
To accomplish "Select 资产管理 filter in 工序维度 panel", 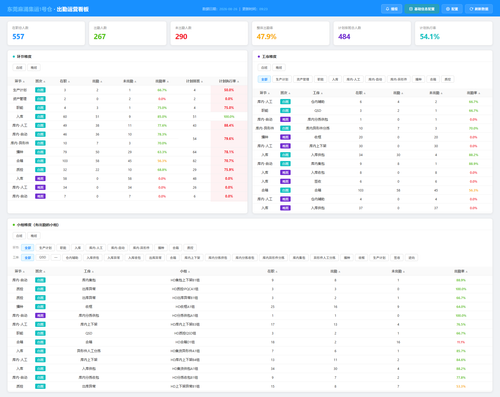I will 303,79.
